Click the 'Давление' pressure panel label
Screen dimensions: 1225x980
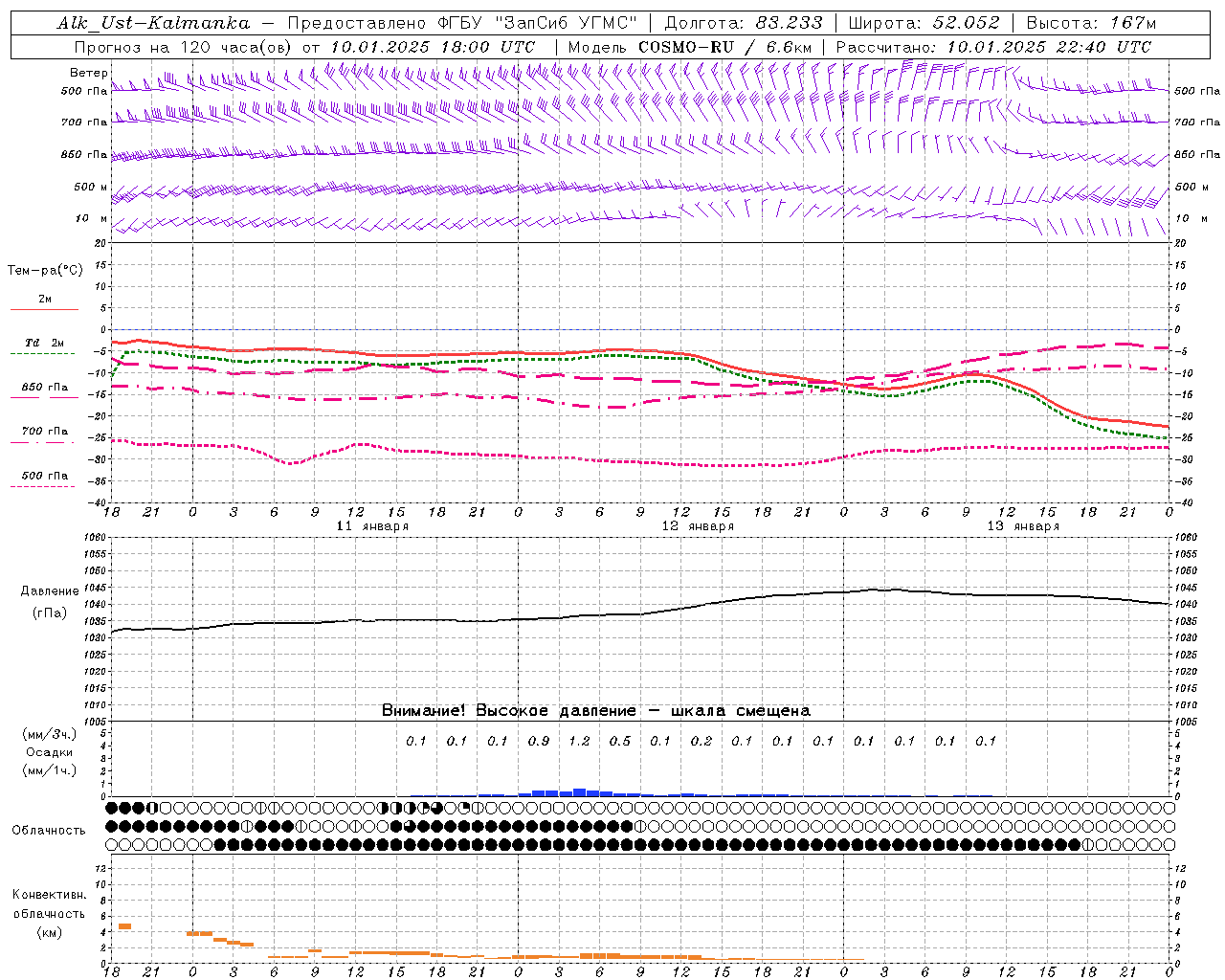(50, 591)
